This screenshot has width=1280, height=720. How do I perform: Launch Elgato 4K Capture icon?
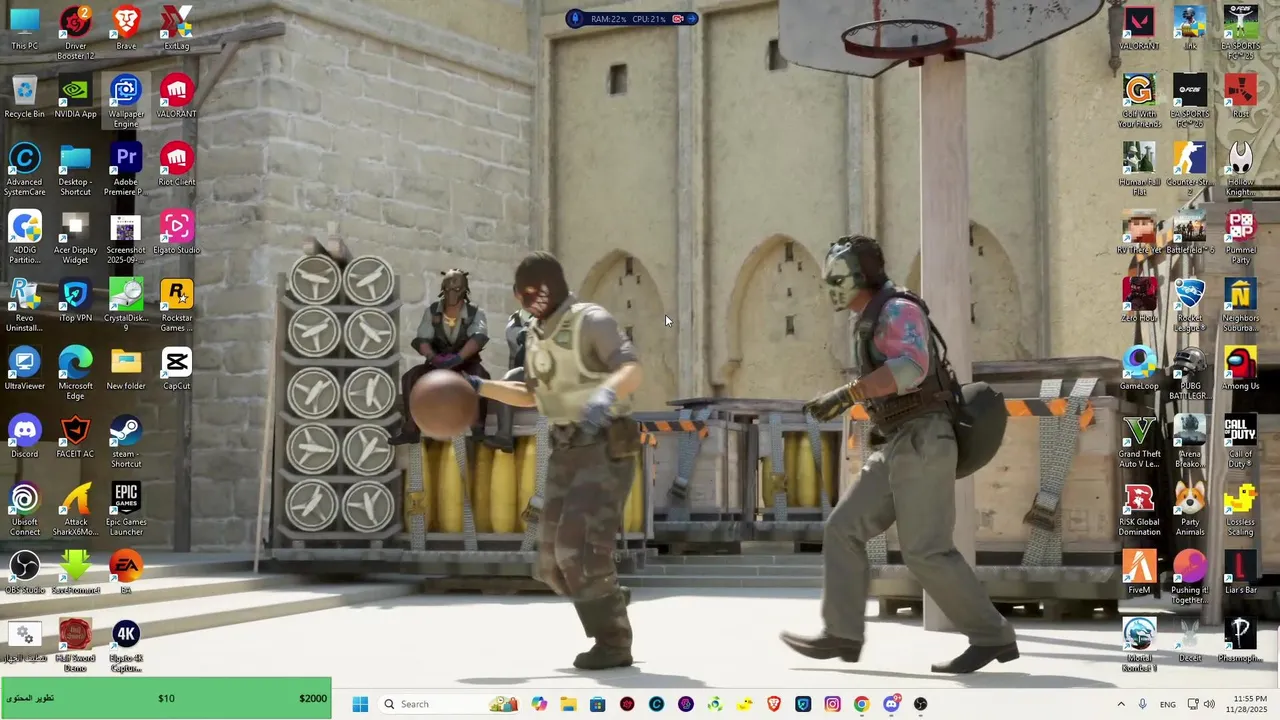click(x=126, y=644)
